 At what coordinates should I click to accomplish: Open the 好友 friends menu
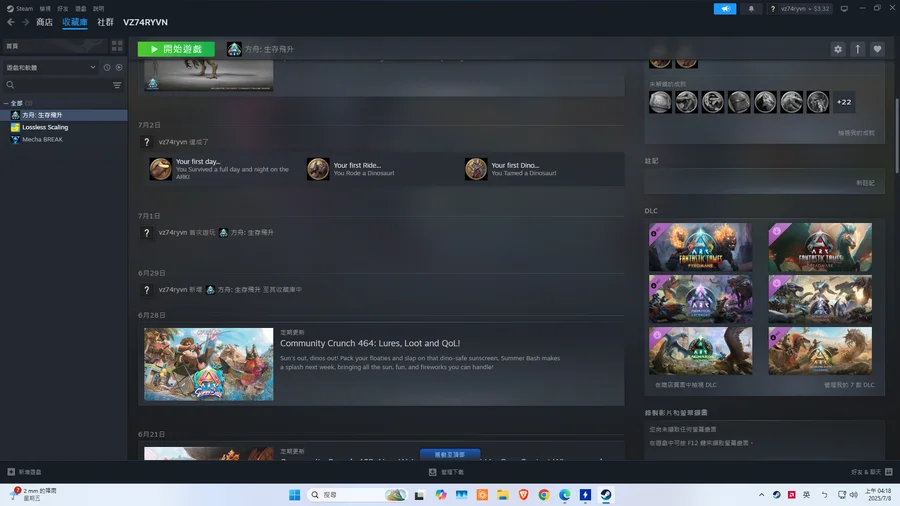(63, 9)
